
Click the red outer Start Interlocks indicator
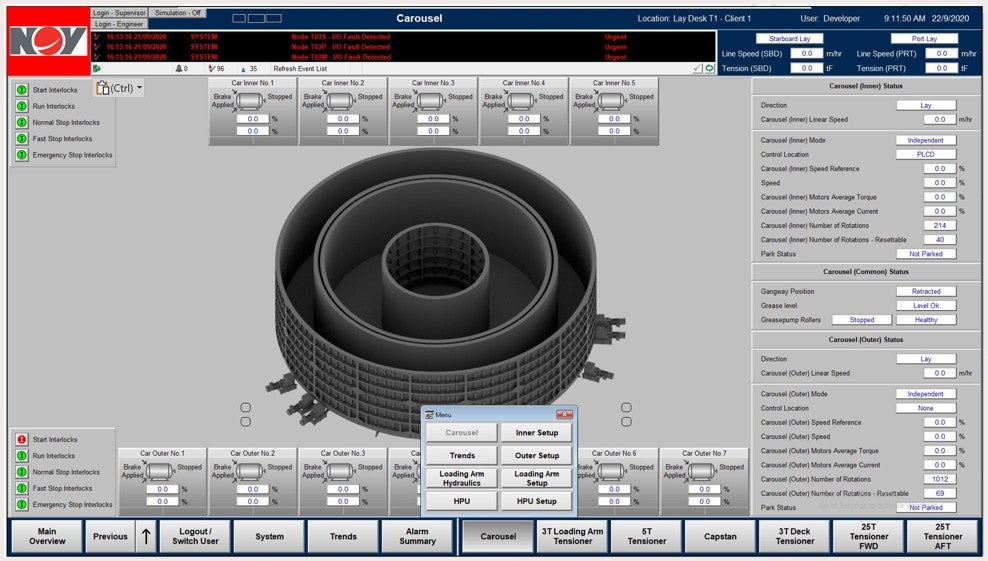pyautogui.click(x=21, y=439)
